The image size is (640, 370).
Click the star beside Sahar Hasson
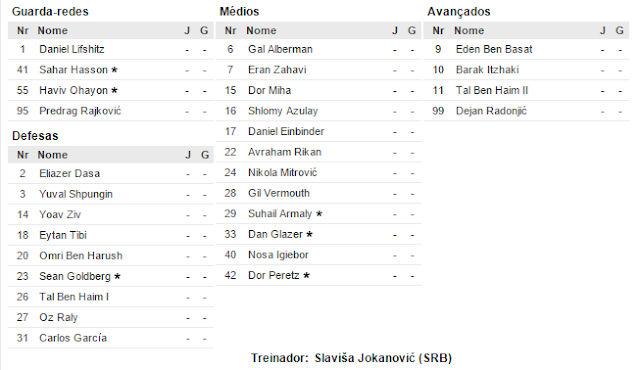[114, 70]
